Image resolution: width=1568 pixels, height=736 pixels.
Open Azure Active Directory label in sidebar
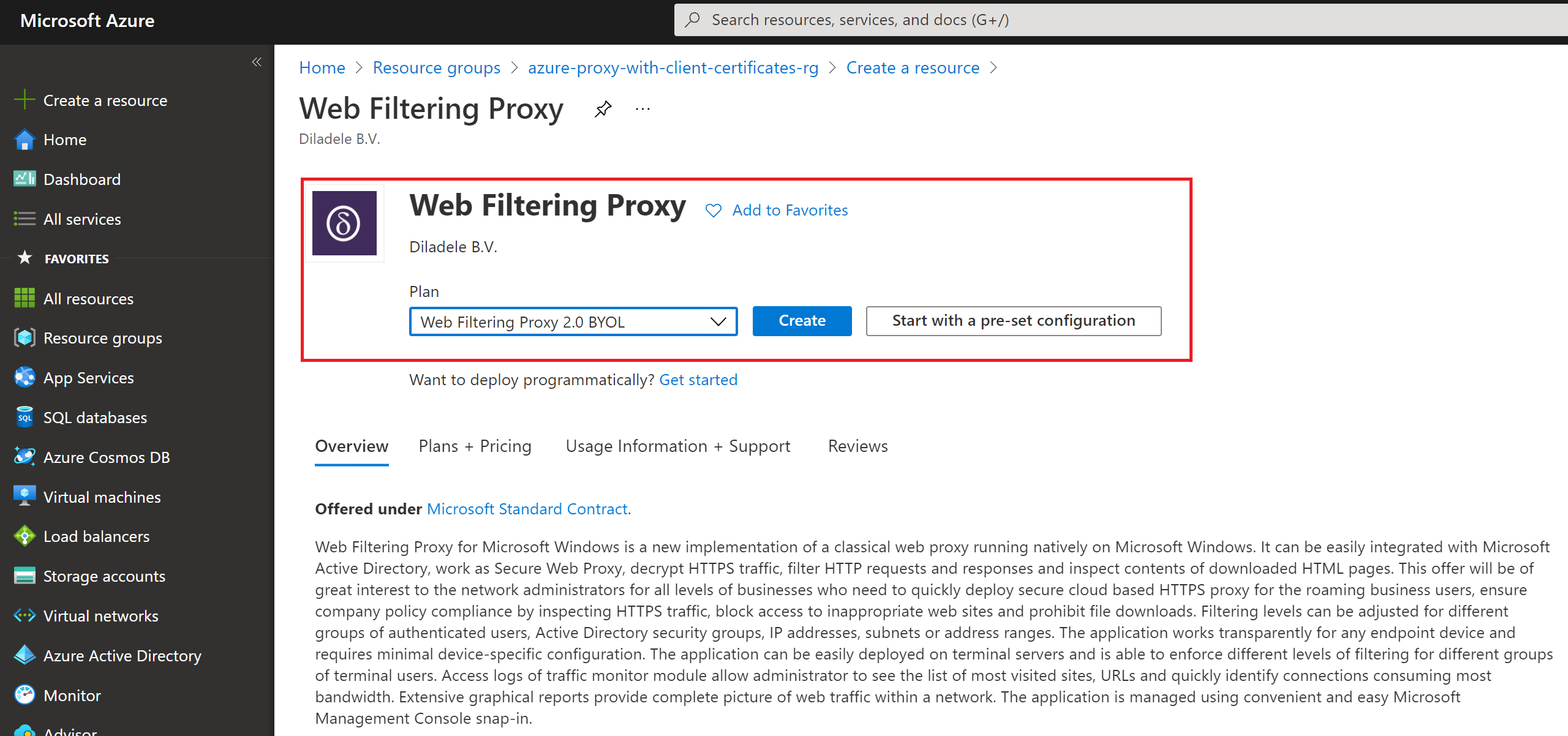pos(123,656)
